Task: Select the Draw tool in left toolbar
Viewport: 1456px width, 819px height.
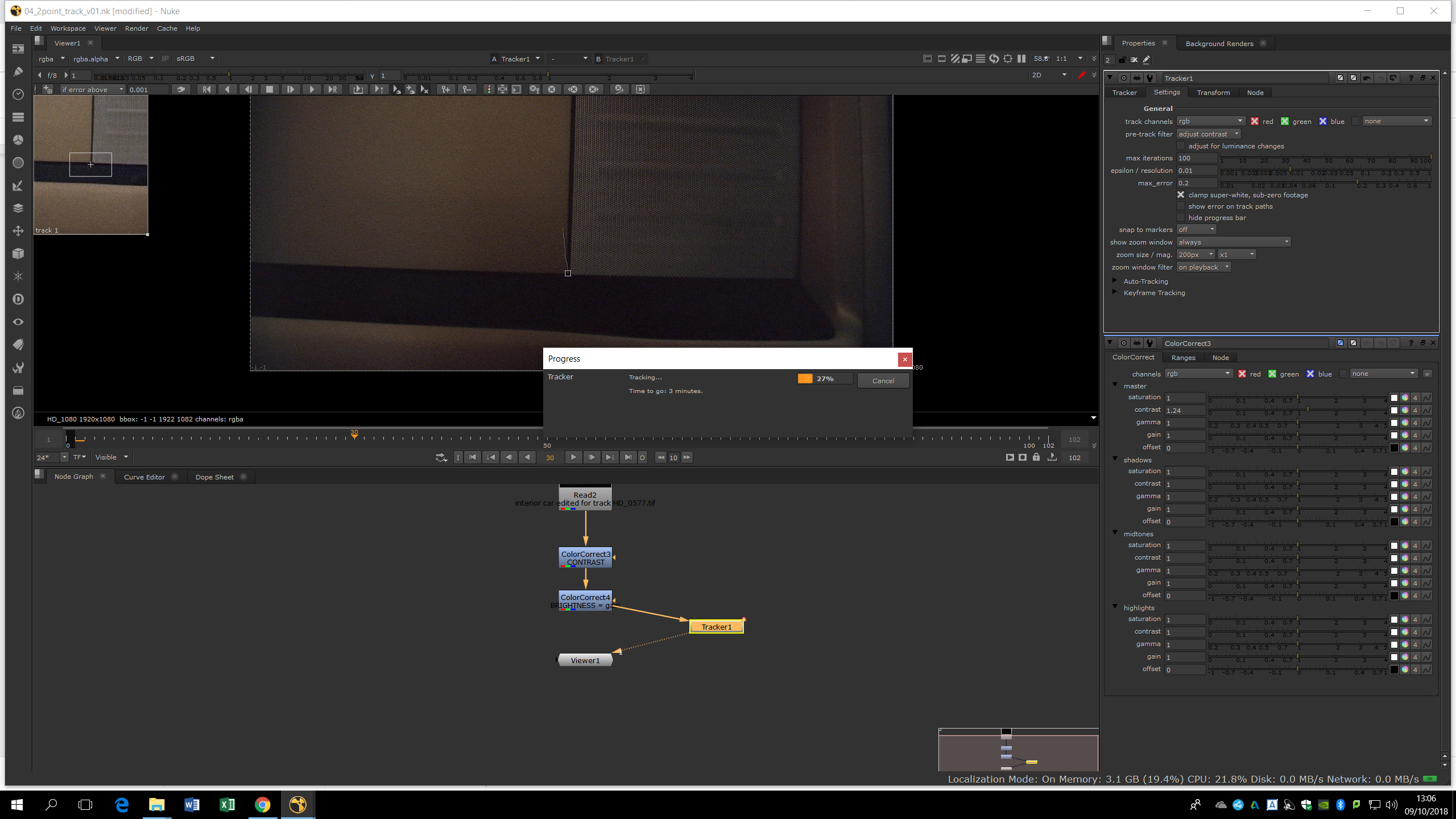Action: [18, 72]
